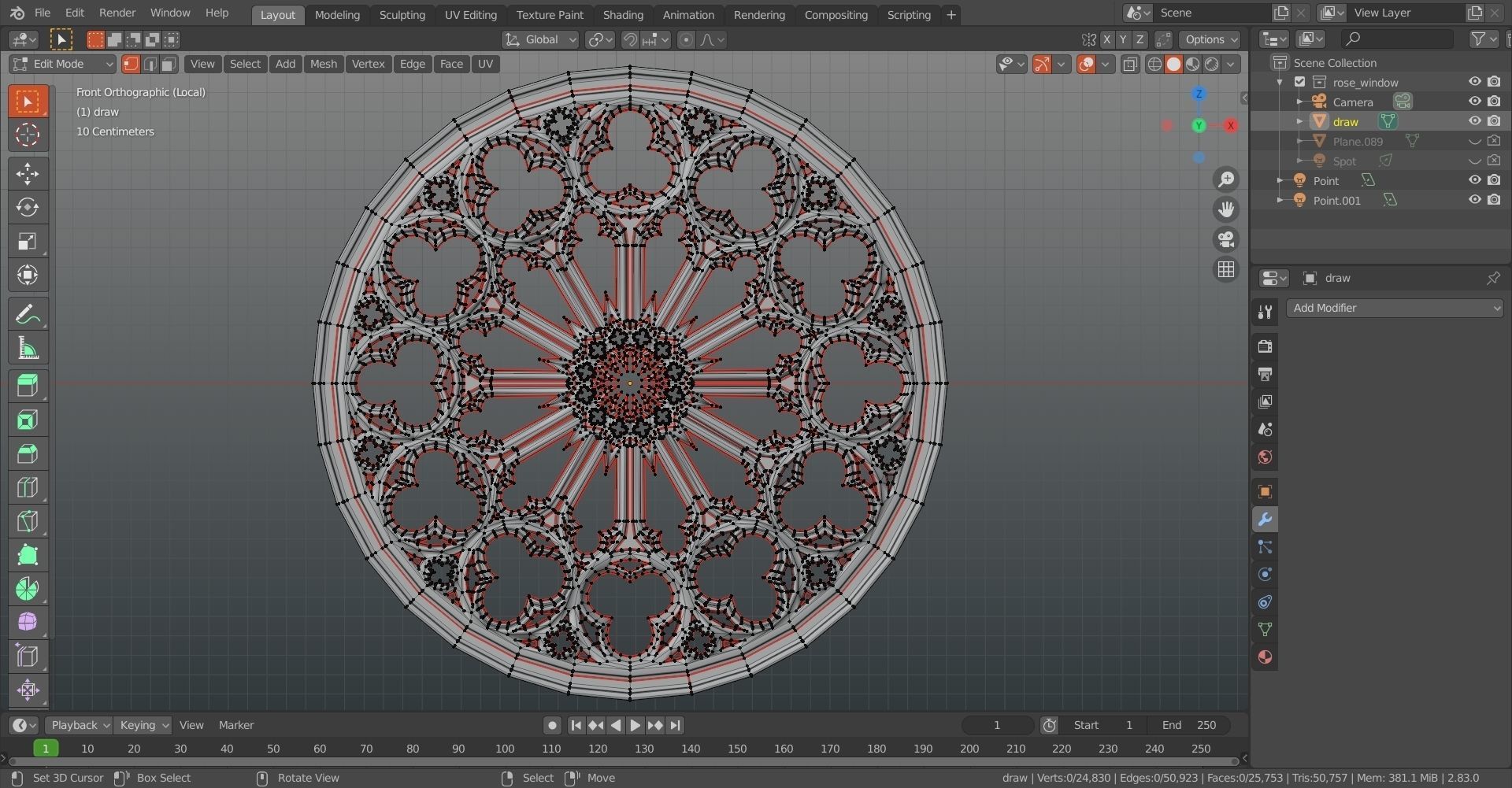
Task: Add a new workspace tab
Action: click(x=951, y=15)
